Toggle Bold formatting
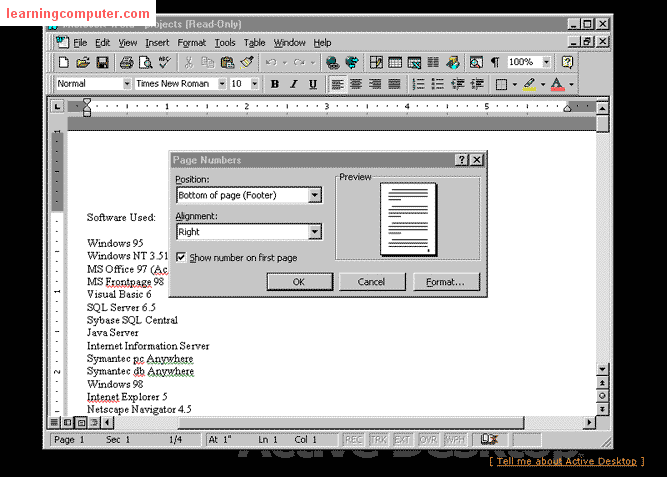Viewport: 667px width, 477px height. [x=275, y=84]
